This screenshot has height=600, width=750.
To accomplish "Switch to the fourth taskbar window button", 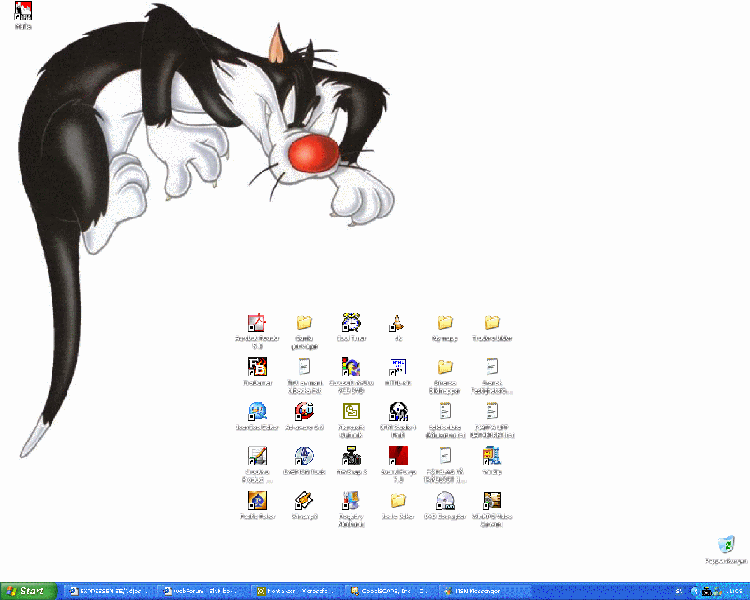I will pos(390,591).
